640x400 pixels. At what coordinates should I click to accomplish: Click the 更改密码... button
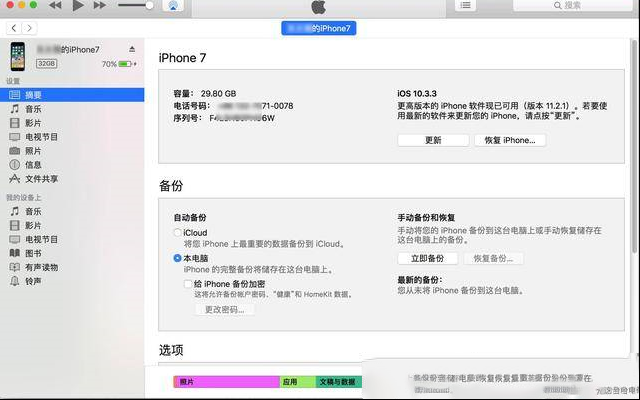click(x=224, y=309)
